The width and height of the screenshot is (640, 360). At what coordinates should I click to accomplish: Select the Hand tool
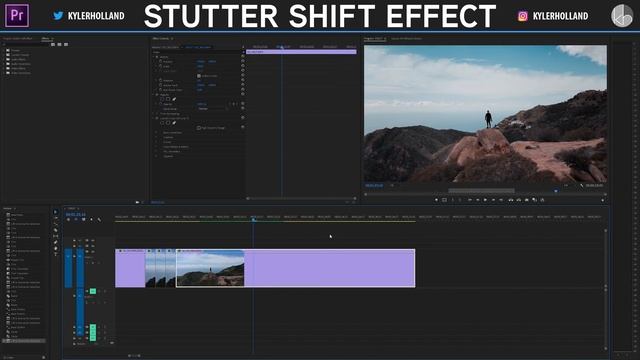pos(56,248)
